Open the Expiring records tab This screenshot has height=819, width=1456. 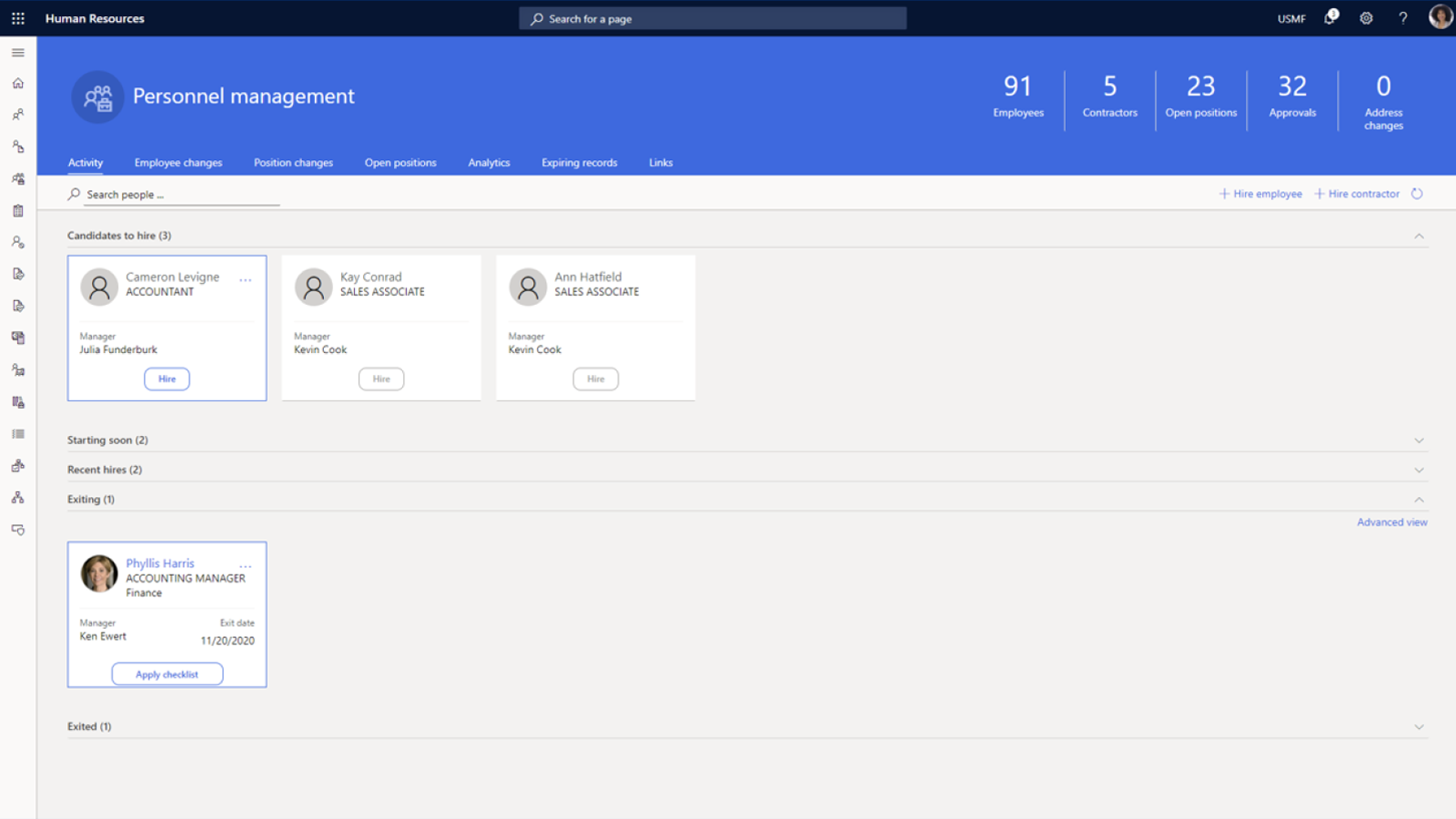(x=579, y=163)
